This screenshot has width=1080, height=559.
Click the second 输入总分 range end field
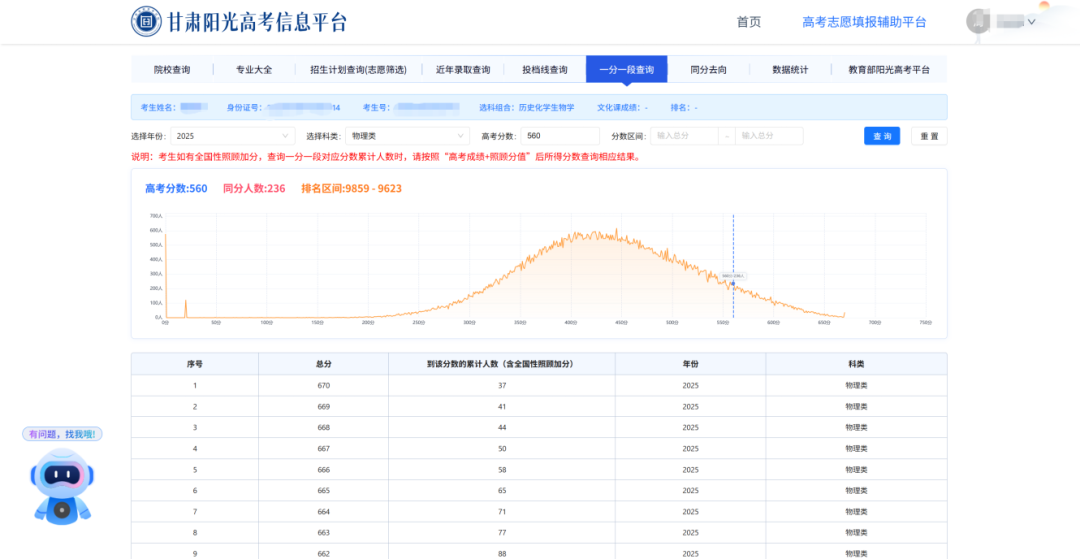tap(769, 136)
